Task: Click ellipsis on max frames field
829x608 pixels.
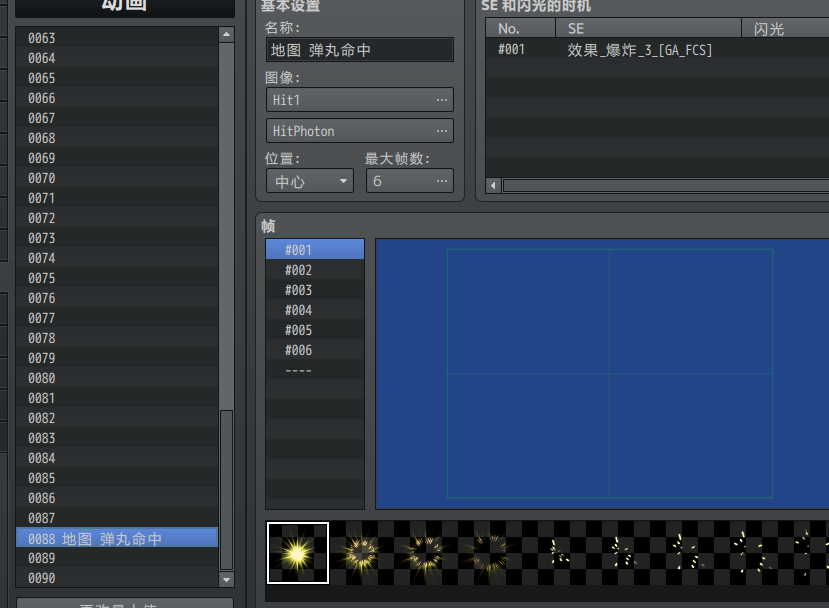Action: click(x=442, y=181)
